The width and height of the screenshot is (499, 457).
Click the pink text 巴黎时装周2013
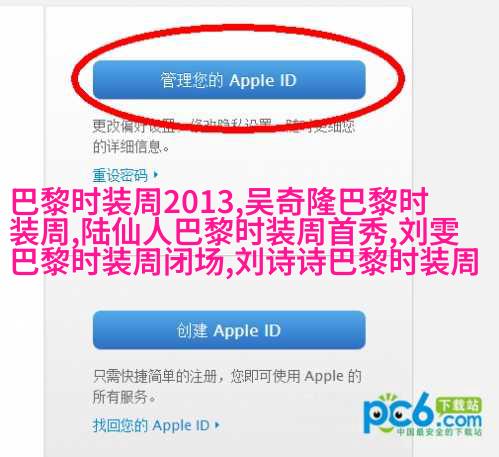pos(122,202)
